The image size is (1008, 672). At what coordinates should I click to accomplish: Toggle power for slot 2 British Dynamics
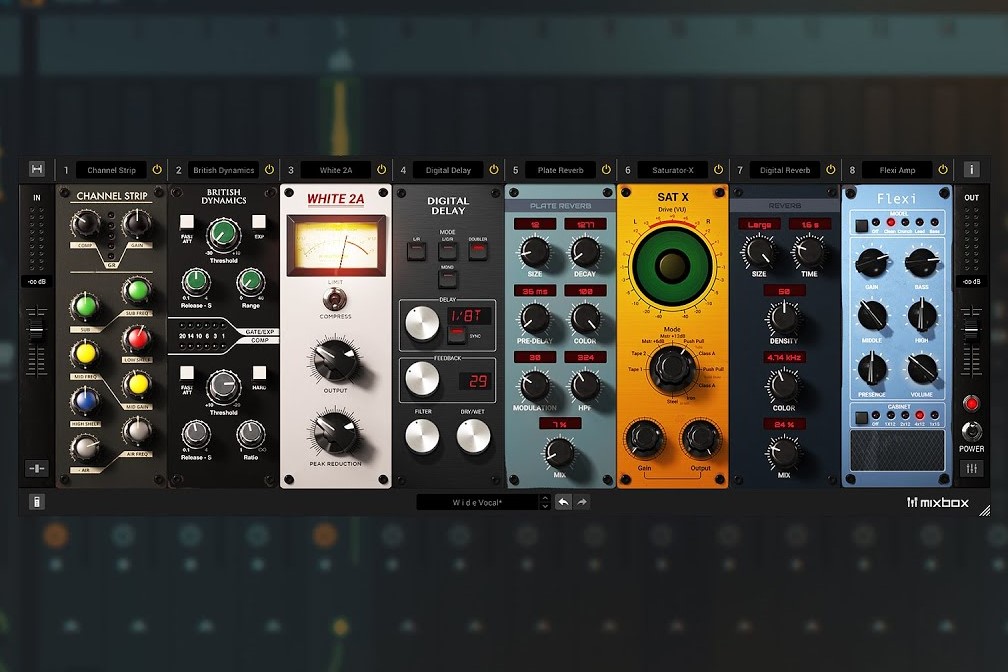(x=269, y=170)
